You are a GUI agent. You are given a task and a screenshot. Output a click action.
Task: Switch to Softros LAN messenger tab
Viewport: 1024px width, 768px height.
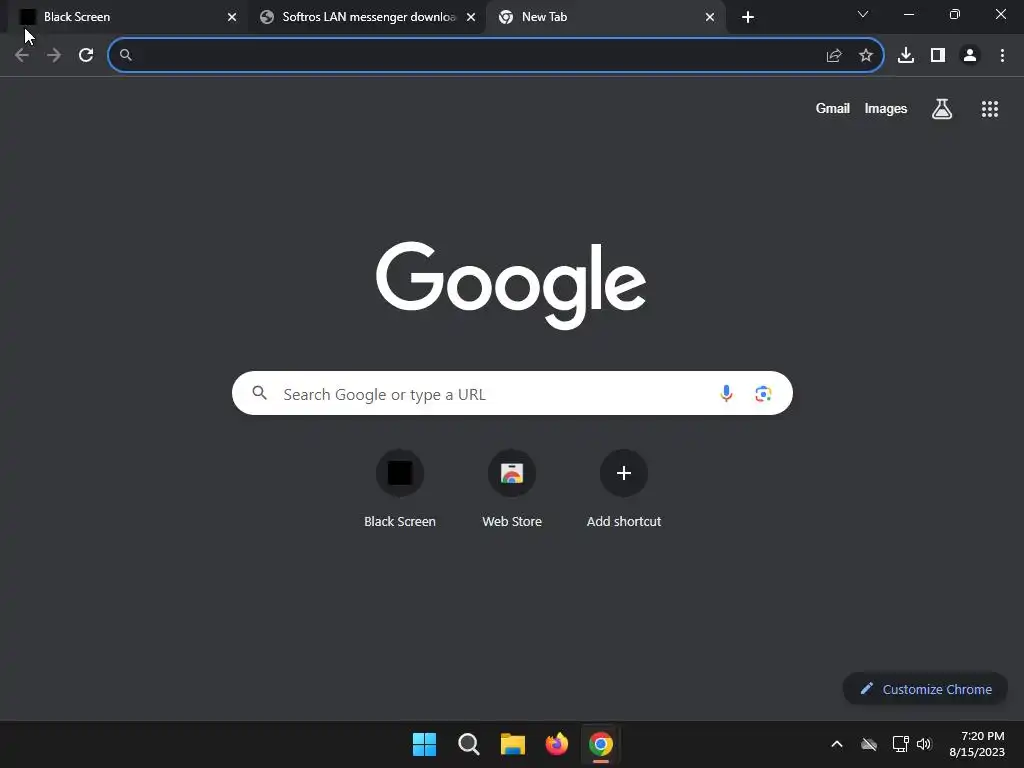coord(367,17)
